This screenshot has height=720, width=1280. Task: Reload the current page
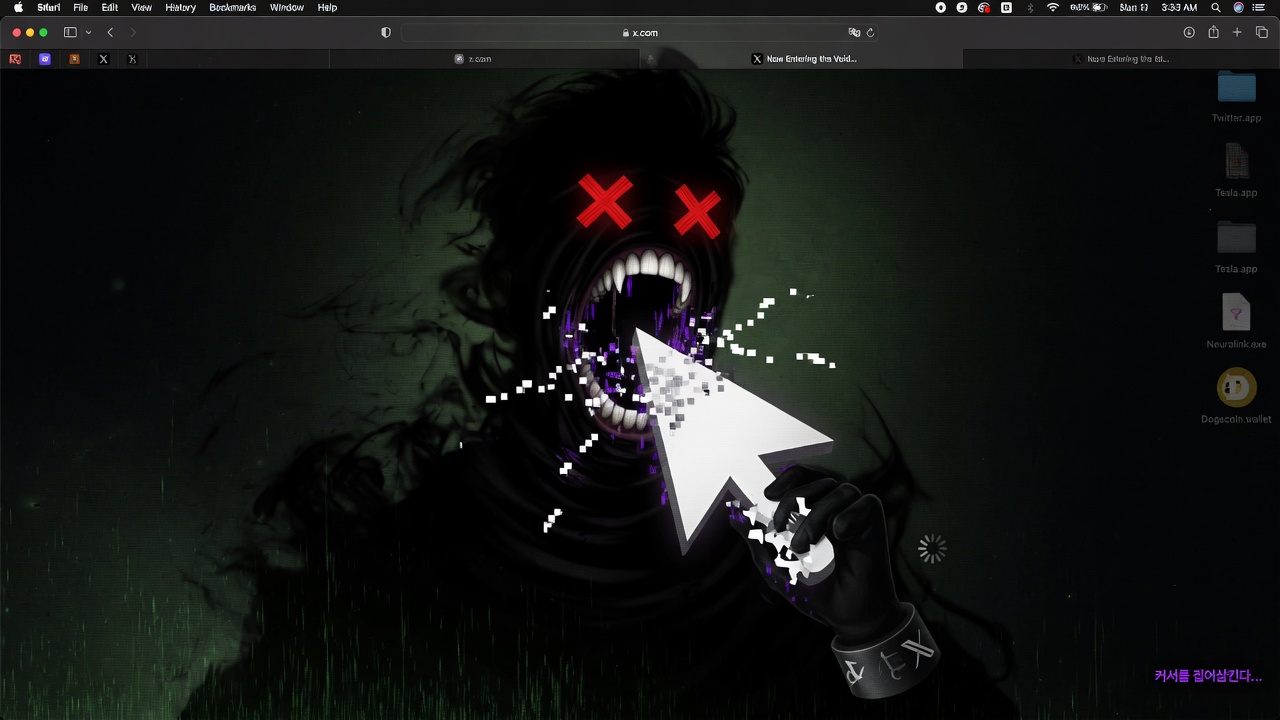tap(870, 32)
